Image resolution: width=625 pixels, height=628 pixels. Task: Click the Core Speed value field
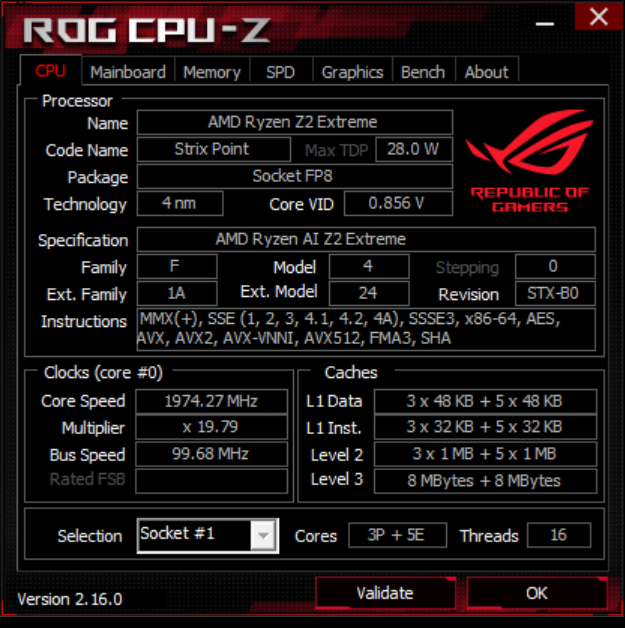(211, 401)
